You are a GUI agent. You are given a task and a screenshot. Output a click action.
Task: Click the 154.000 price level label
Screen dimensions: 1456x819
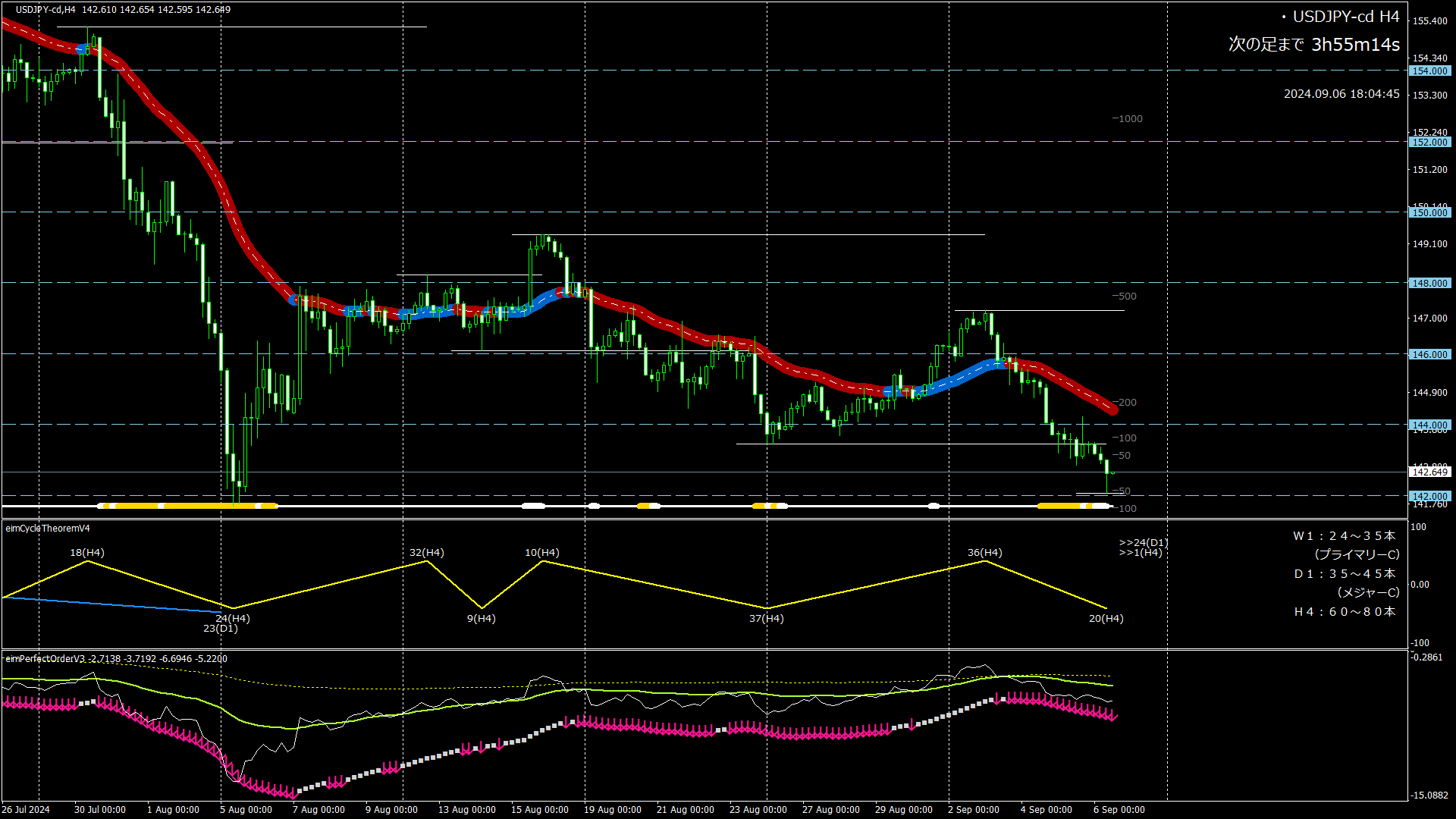1429,71
